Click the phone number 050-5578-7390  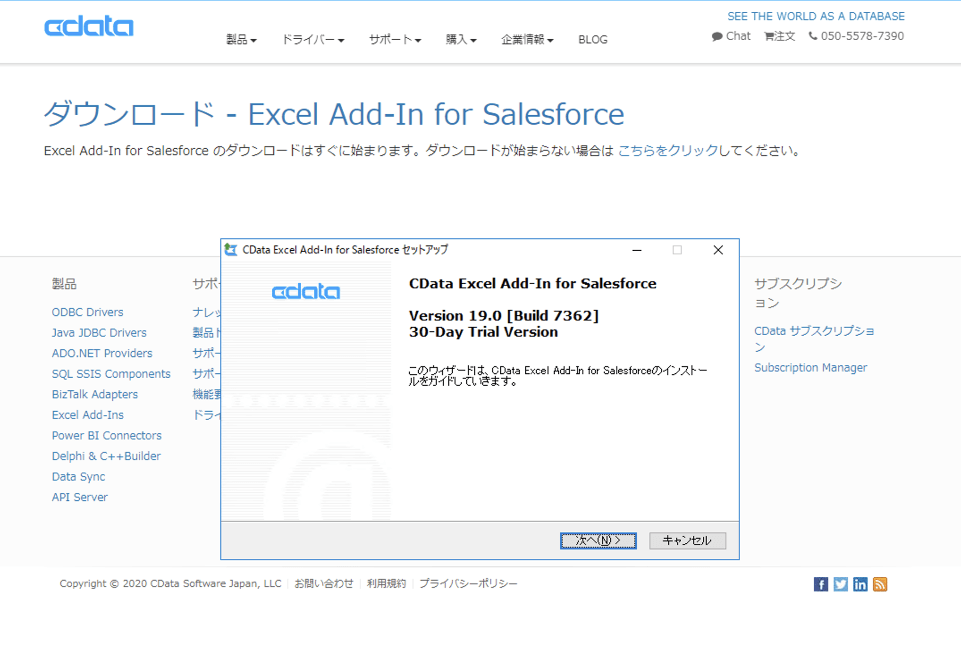tap(856, 36)
